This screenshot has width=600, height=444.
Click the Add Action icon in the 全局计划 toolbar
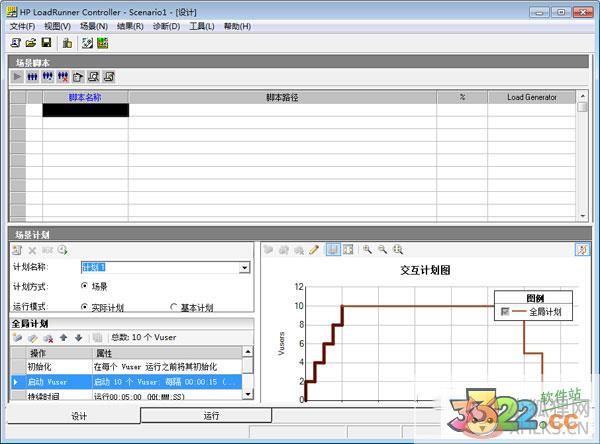pyautogui.click(x=17, y=338)
